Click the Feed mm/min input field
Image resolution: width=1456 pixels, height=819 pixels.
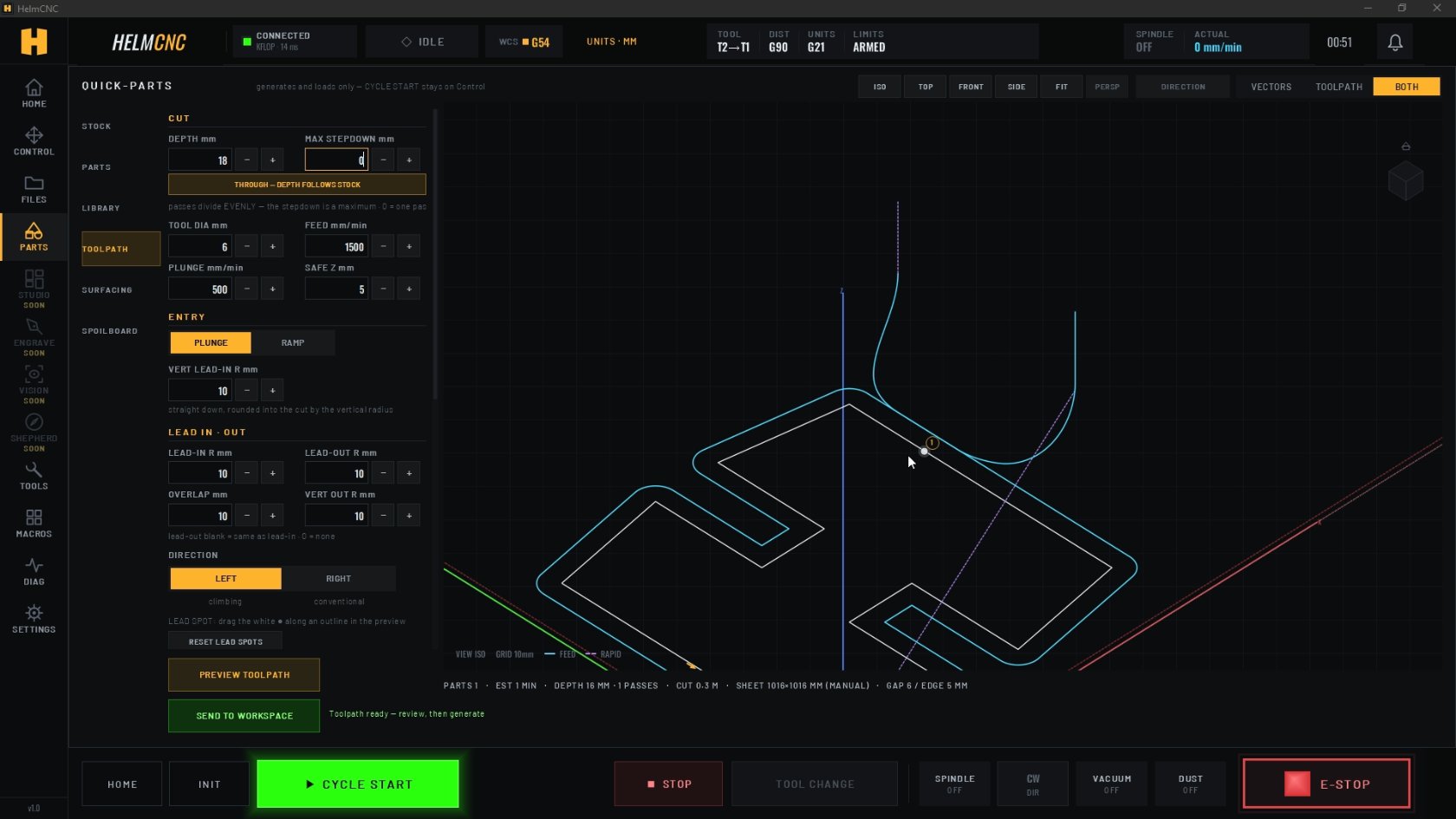[336, 246]
